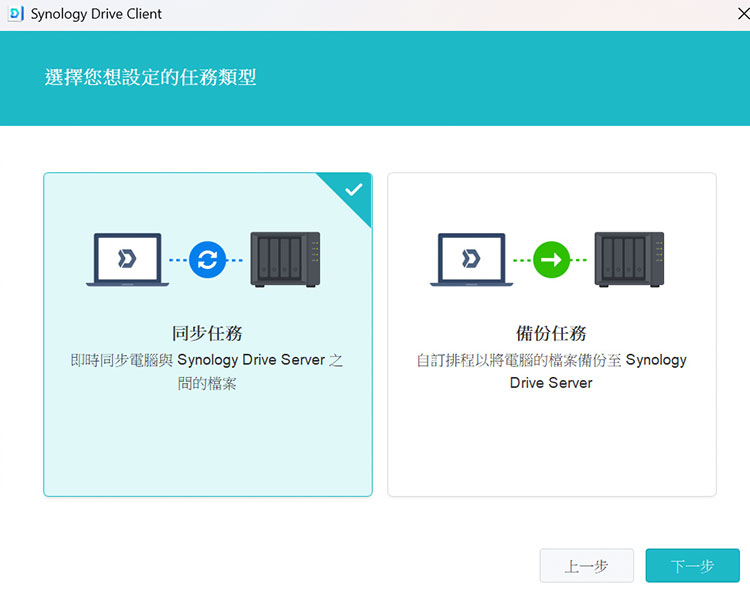Click the 備份任務 title text
The height and width of the screenshot is (598, 750).
click(x=551, y=333)
